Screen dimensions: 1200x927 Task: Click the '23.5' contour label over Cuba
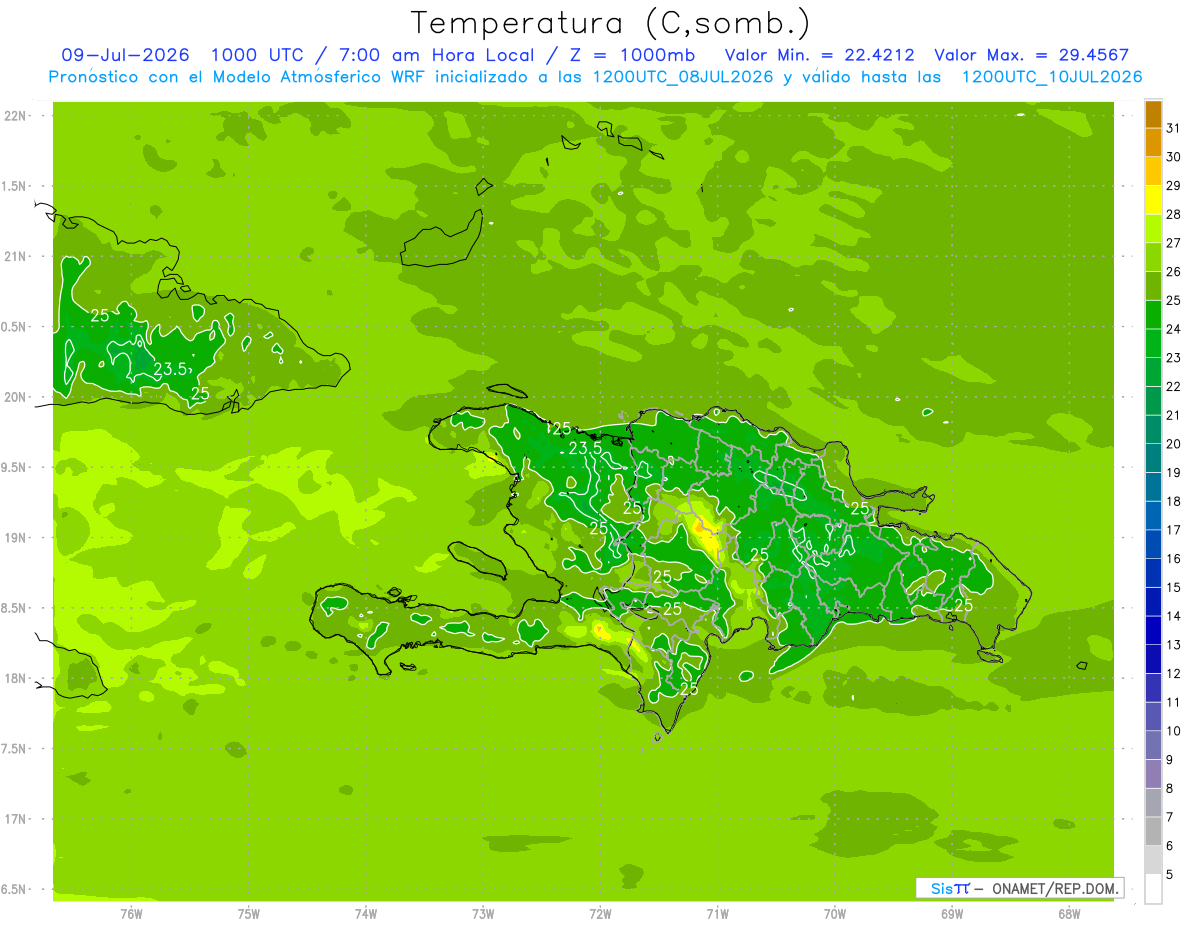pyautogui.click(x=171, y=369)
